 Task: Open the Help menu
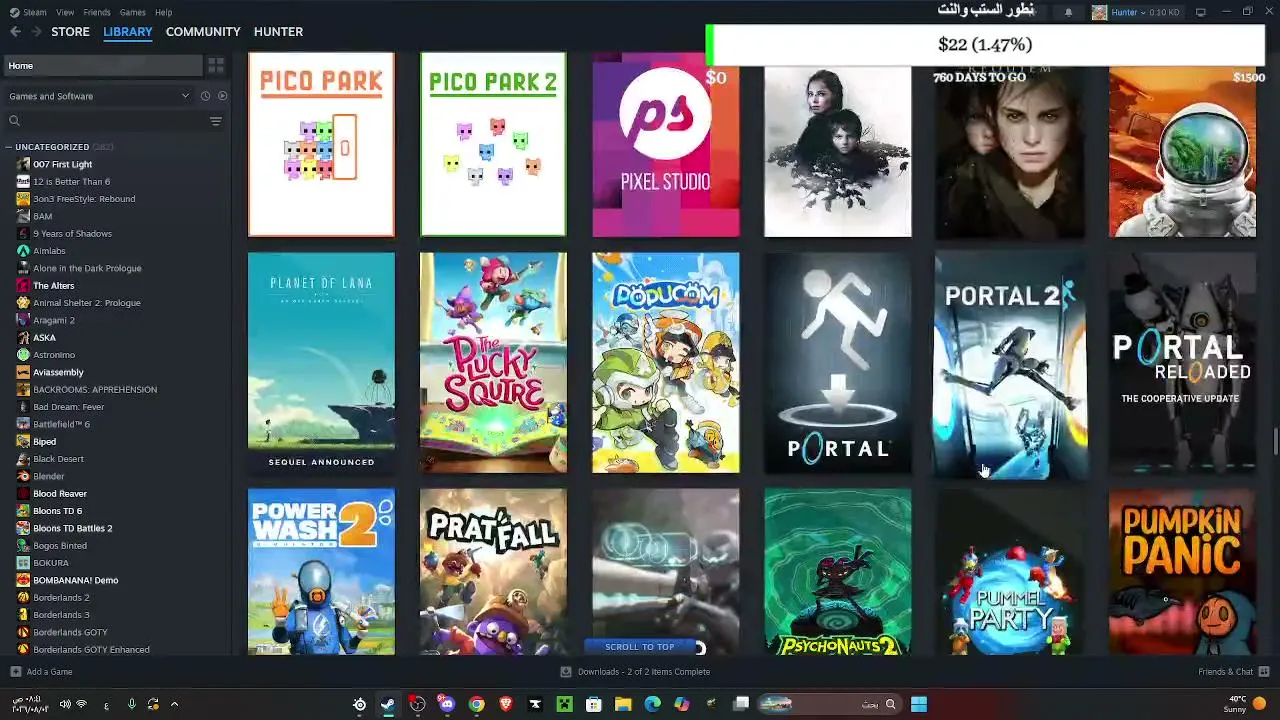(163, 12)
